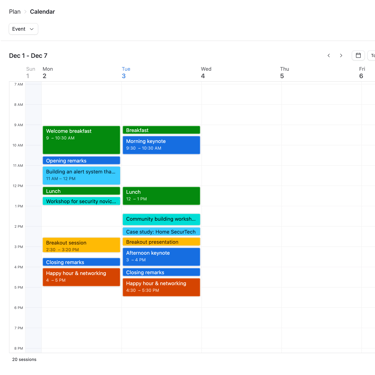This screenshot has width=375, height=375.
Task: Click the 20 sessions count text
Action: pyautogui.click(x=24, y=359)
